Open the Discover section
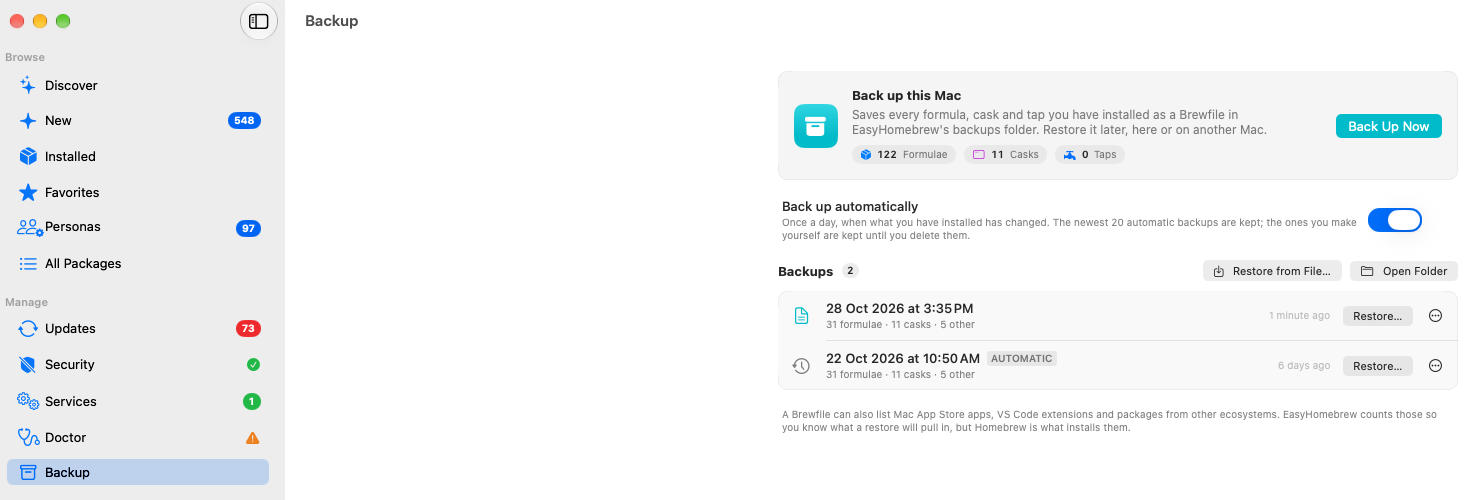Viewport: 1475px width, 500px height. [x=138, y=85]
